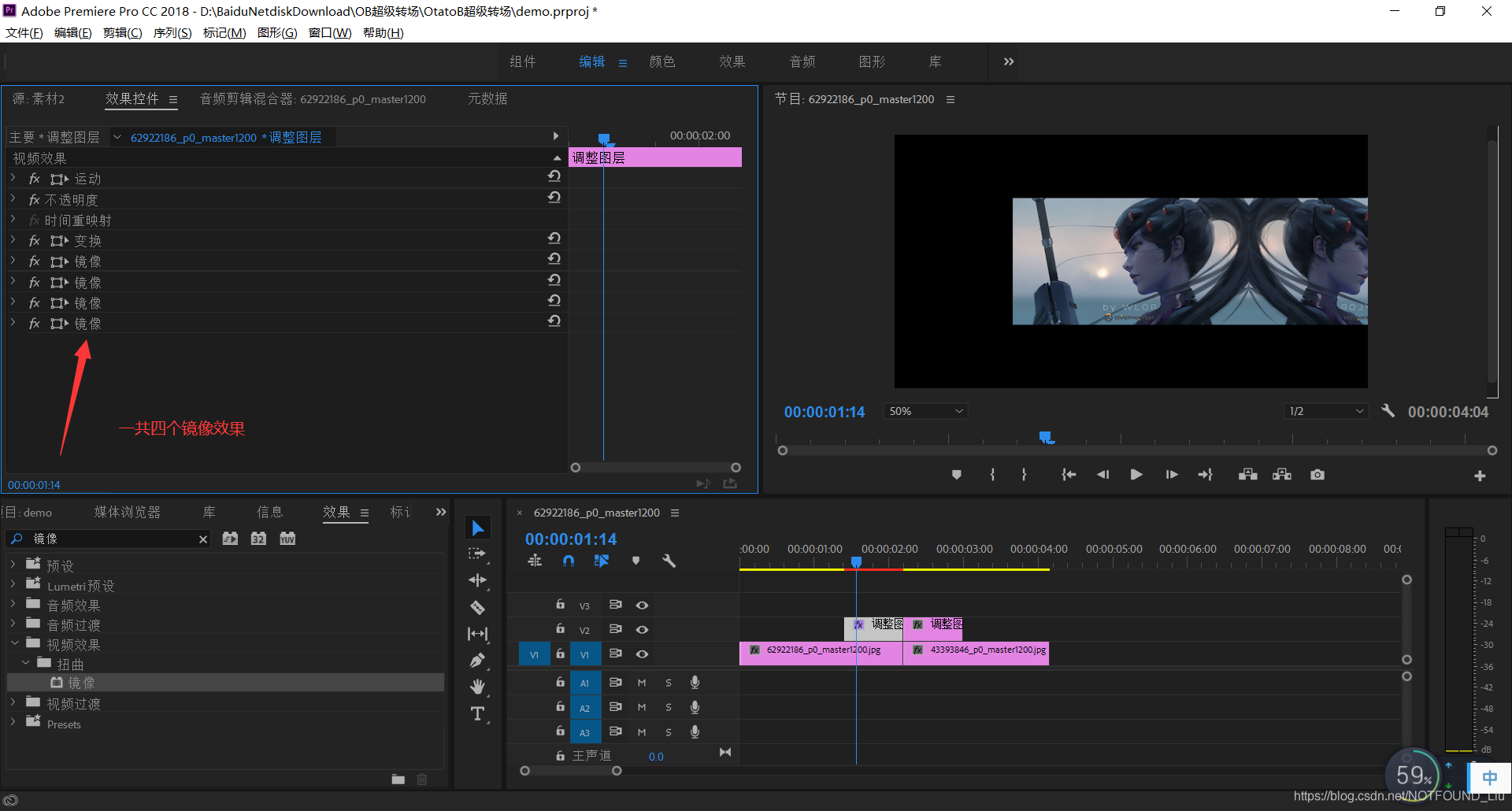Viewport: 1512px width, 811px height.
Task: Select the Ripple Edit tool
Action: pos(477,580)
